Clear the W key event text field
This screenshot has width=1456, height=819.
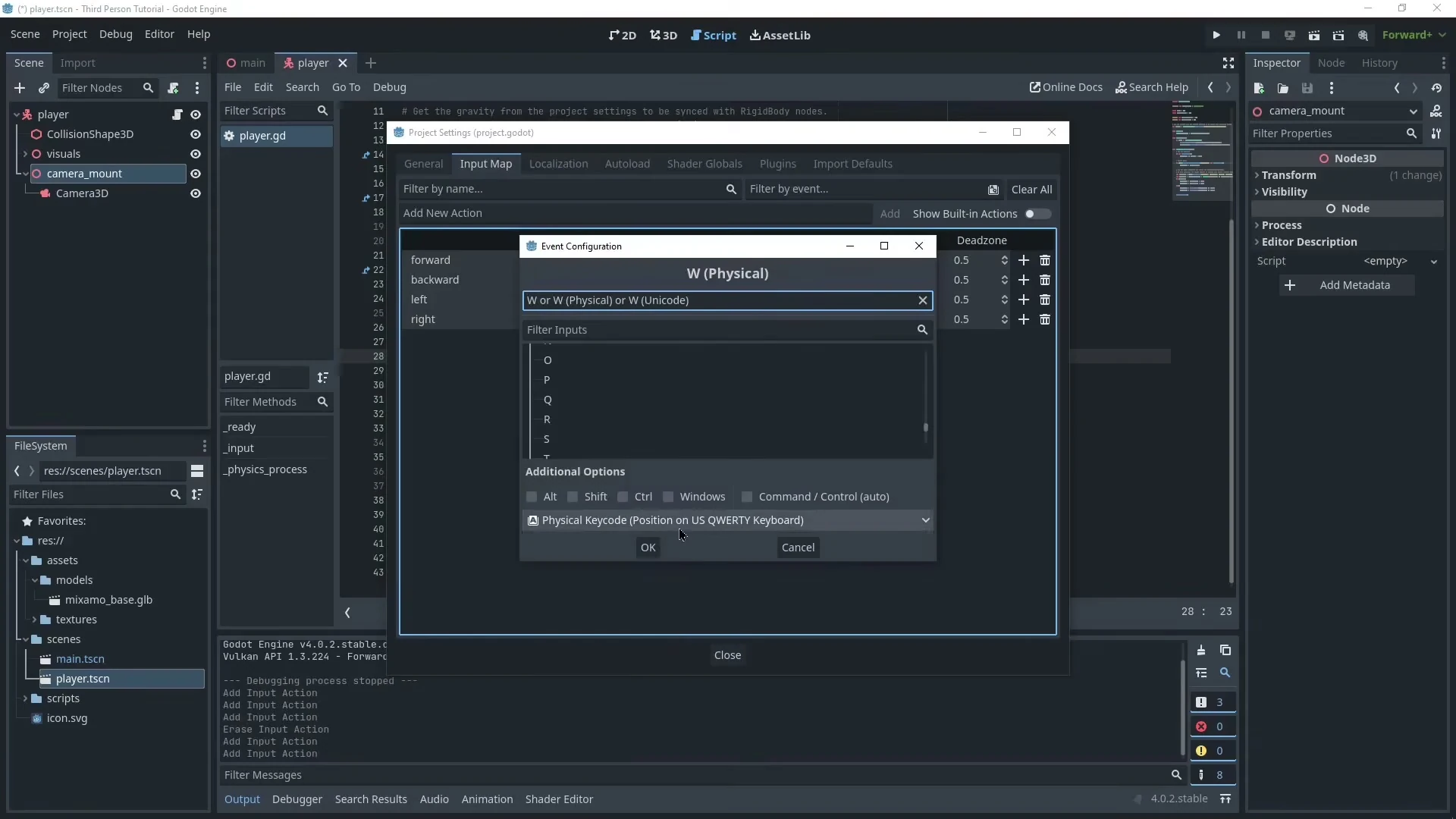923,300
